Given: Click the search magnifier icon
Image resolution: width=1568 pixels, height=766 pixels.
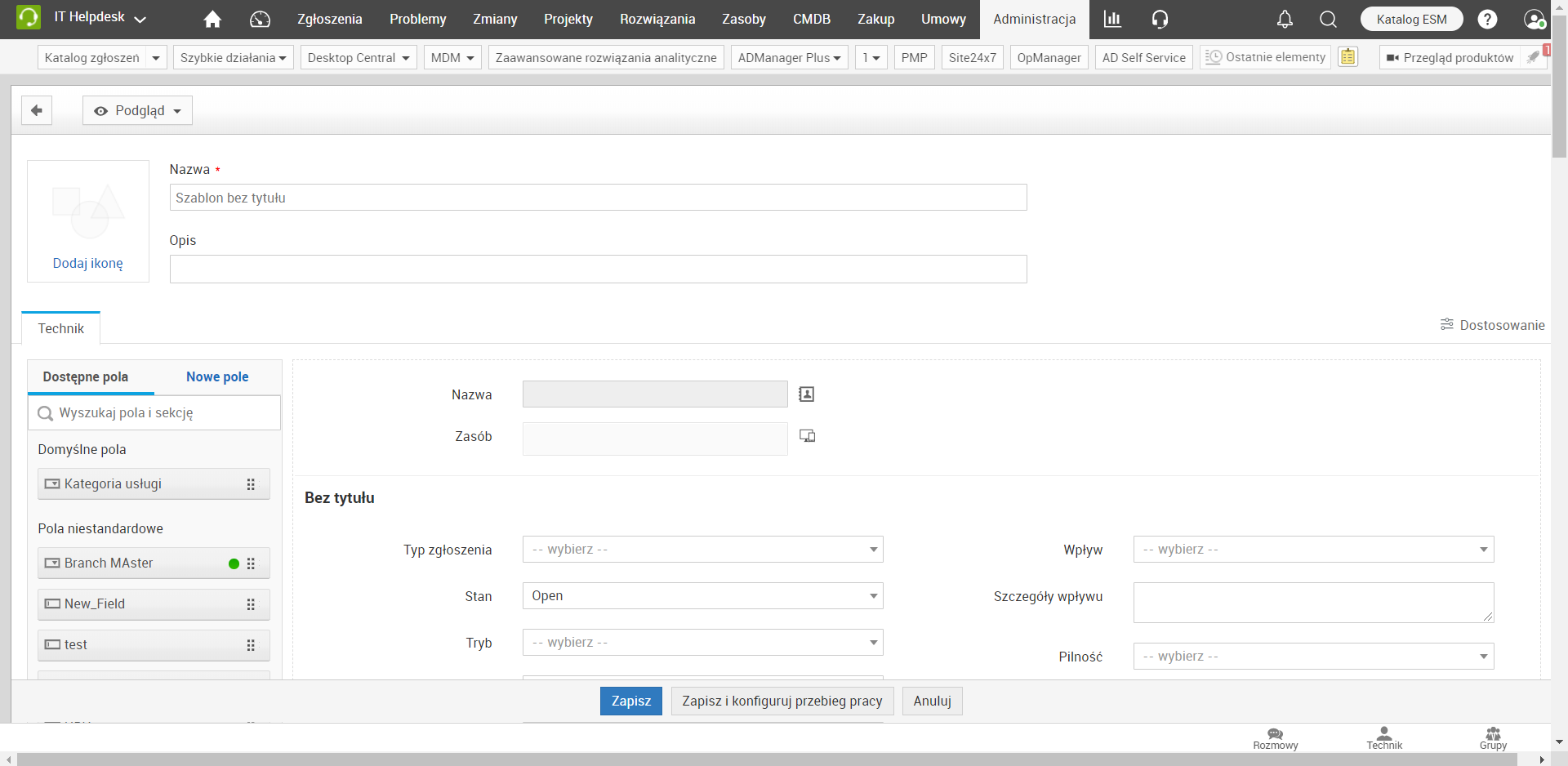Looking at the screenshot, I should (x=1328, y=19).
